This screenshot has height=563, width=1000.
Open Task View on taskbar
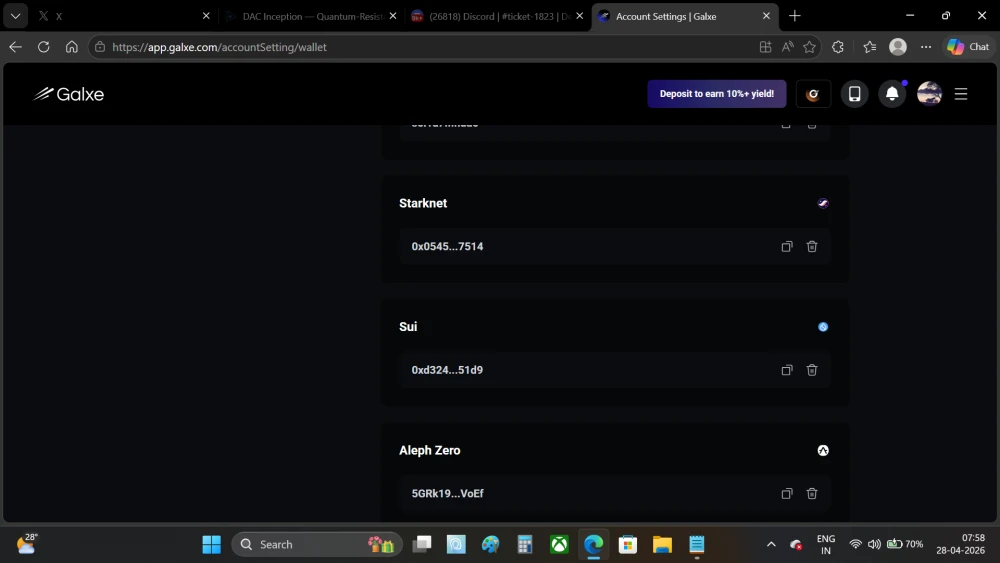point(422,545)
